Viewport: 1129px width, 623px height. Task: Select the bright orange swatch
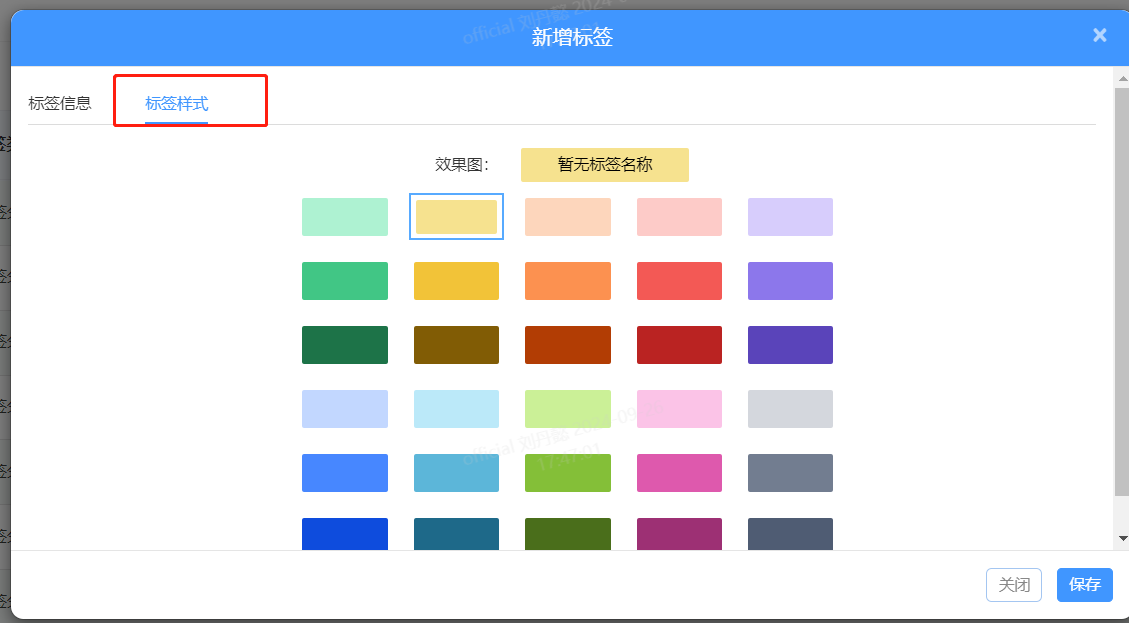567,281
